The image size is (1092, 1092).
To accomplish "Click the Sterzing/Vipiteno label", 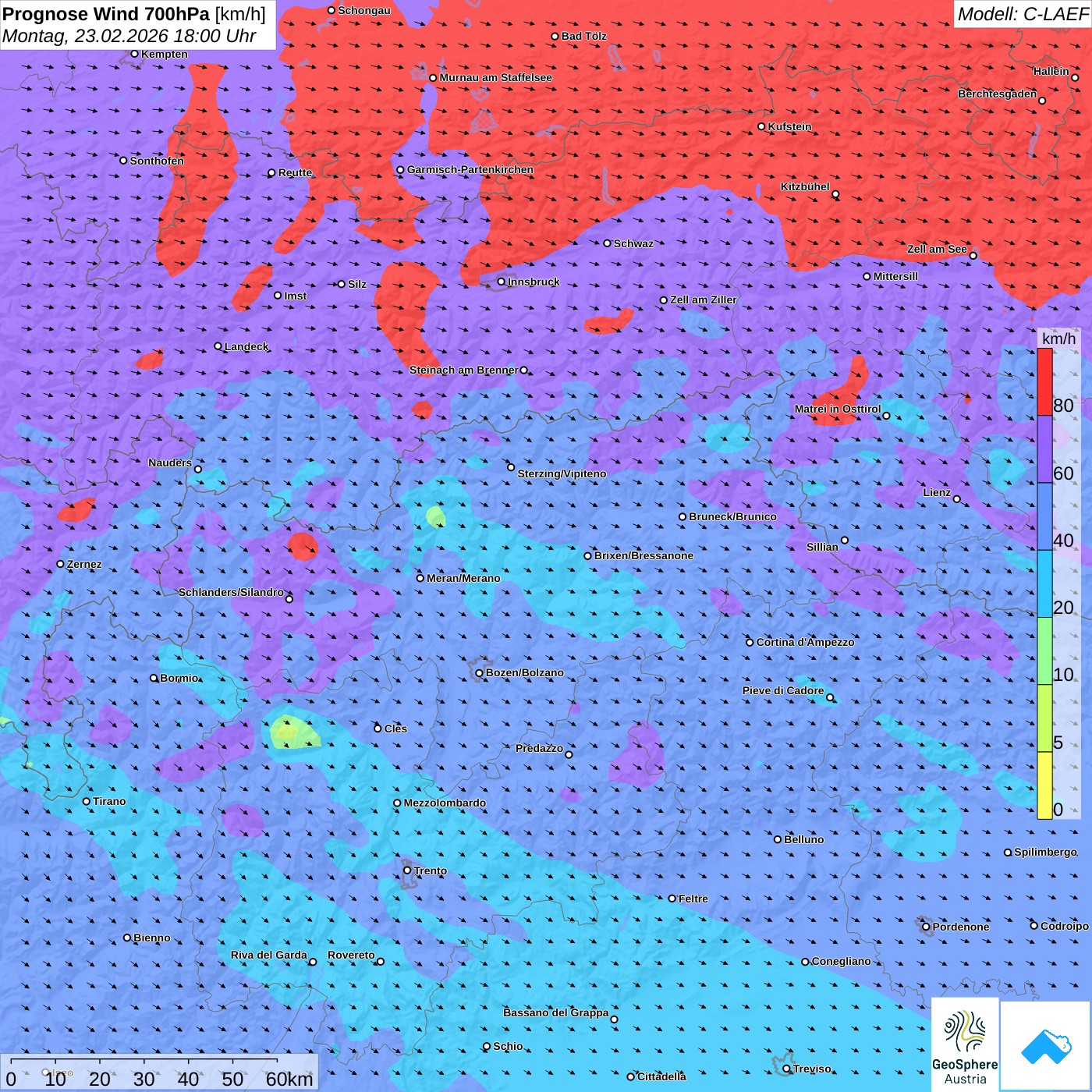I will pos(562,473).
